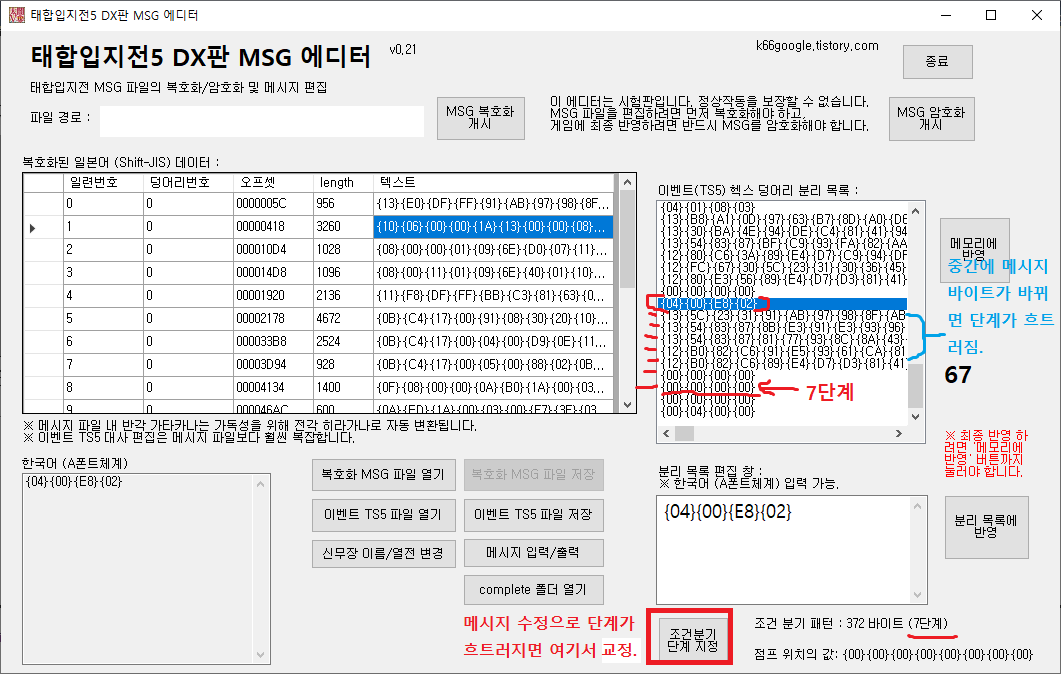The height and width of the screenshot is (674, 1061).
Task: Click hex list horizontal scrollbar thumb
Action: [685, 433]
